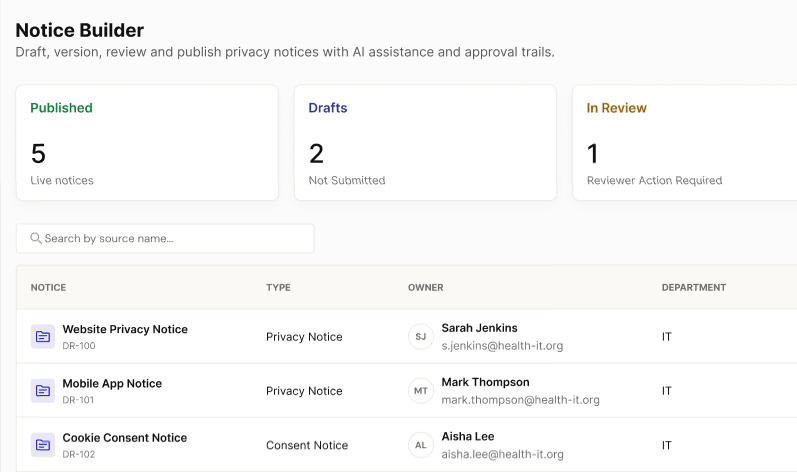Viewport: 797px width, 472px height.
Task: Click email mark.thompson@health-it.org
Action: pyautogui.click(x=520, y=400)
